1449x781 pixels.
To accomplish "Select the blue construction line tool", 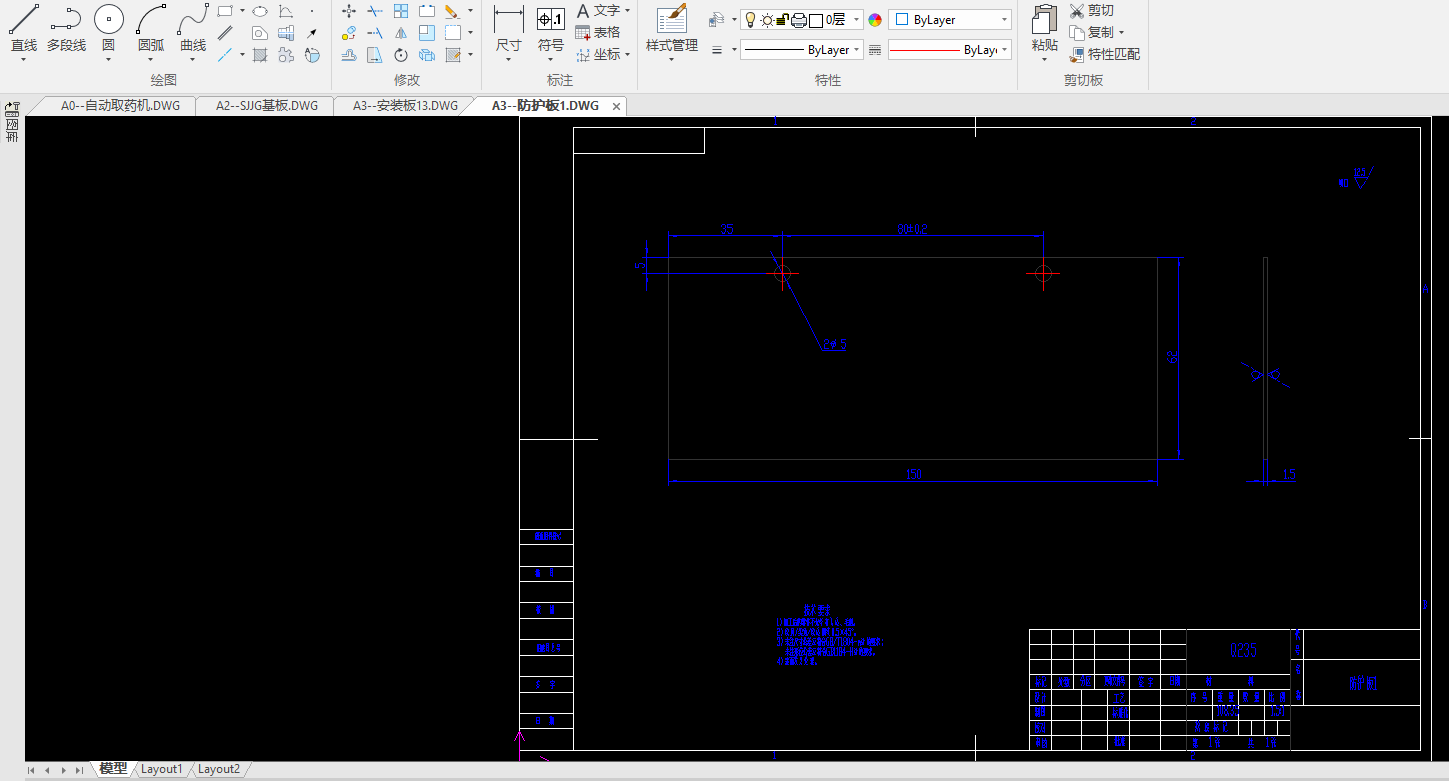I will tap(226, 55).
